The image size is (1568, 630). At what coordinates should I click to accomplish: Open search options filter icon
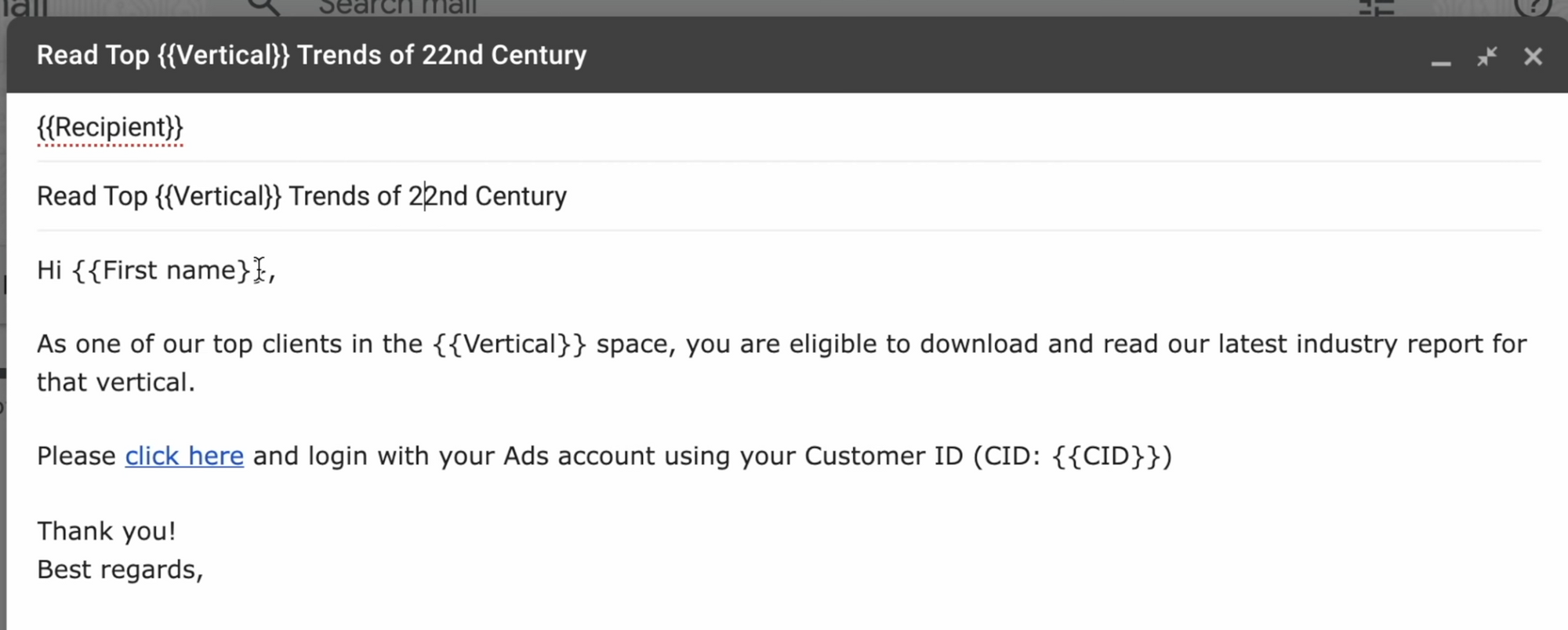[x=1377, y=7]
